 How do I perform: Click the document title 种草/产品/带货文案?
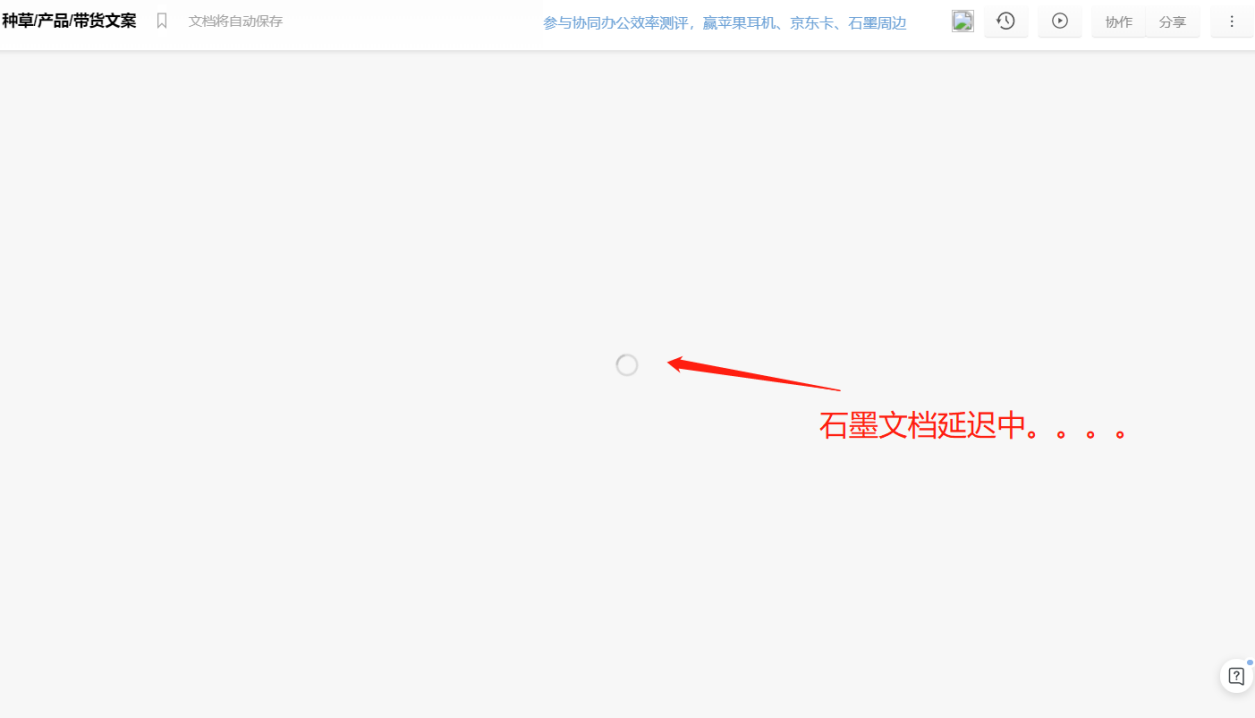pos(68,19)
